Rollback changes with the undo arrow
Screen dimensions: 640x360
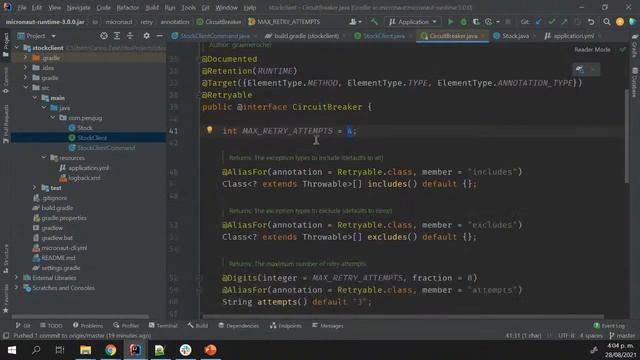click(591, 22)
